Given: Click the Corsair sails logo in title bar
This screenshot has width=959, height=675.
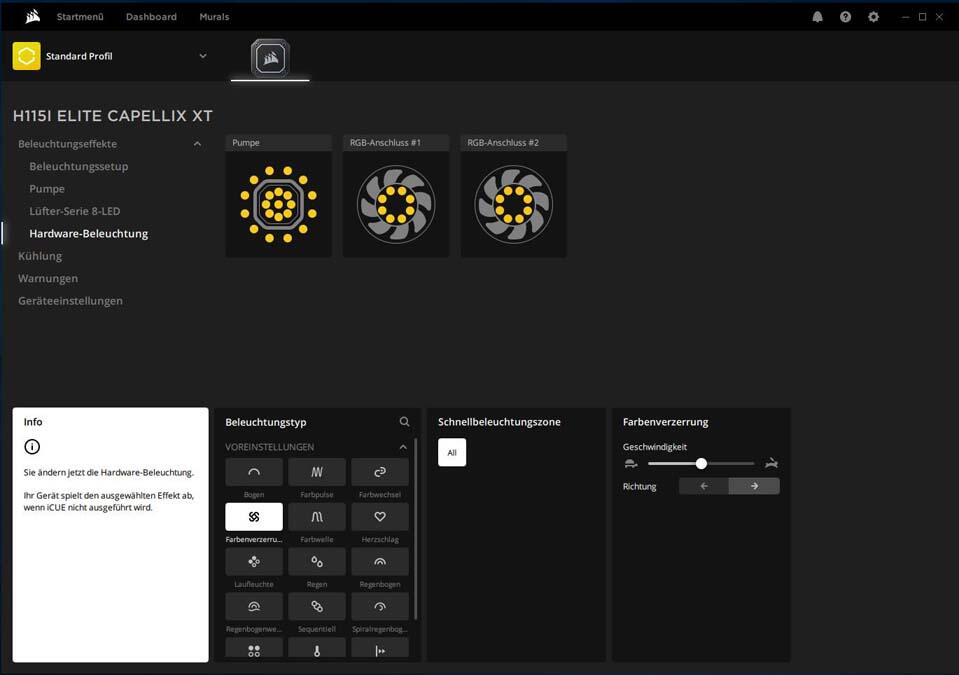Looking at the screenshot, I should (33, 17).
